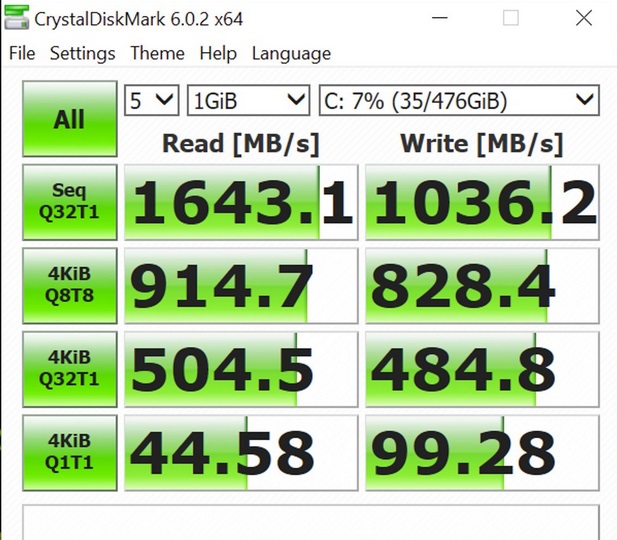This screenshot has height=540, width=617.
Task: Select the Seq read result 1643.1
Action: click(x=241, y=202)
